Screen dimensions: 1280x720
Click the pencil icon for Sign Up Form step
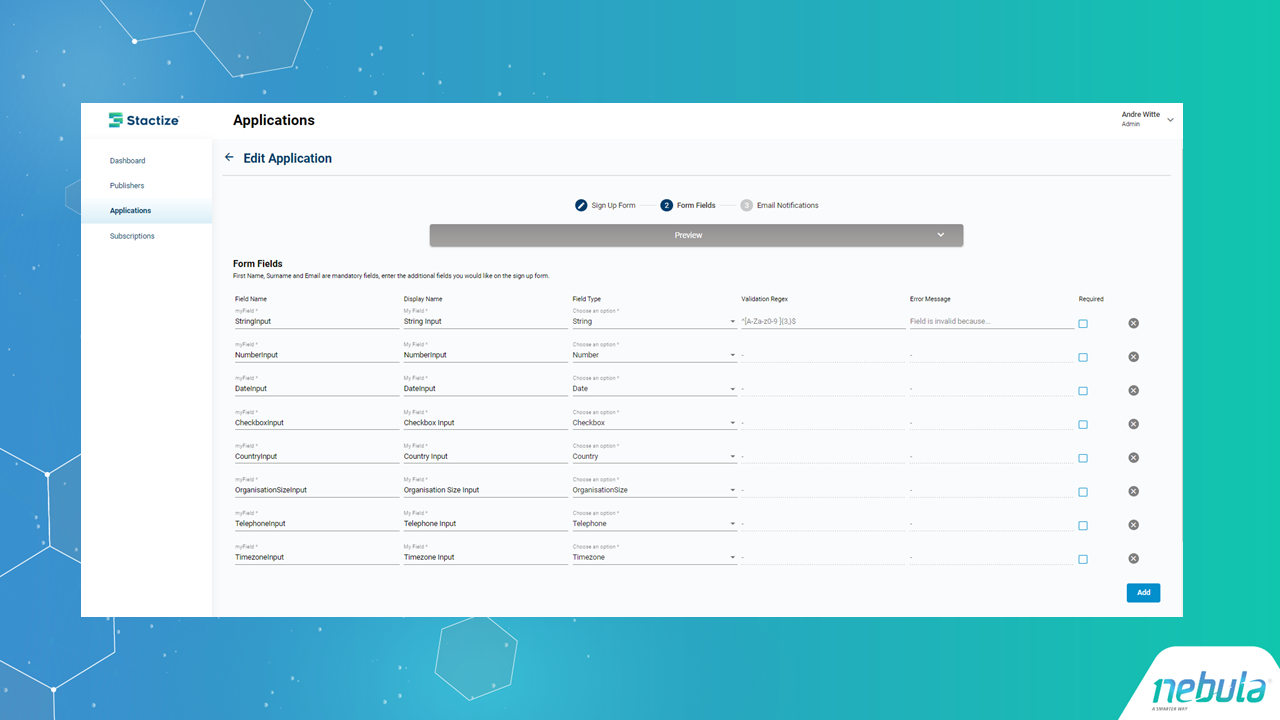coord(581,205)
